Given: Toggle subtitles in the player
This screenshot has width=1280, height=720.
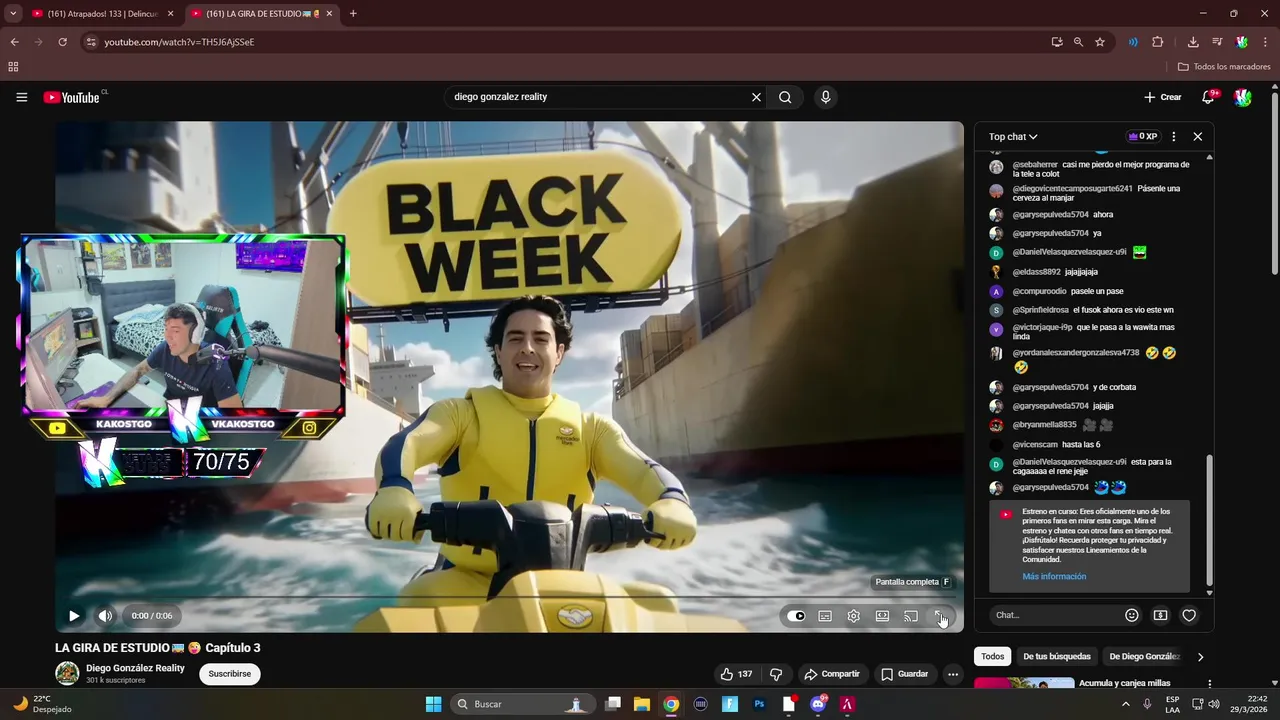Looking at the screenshot, I should [x=825, y=616].
